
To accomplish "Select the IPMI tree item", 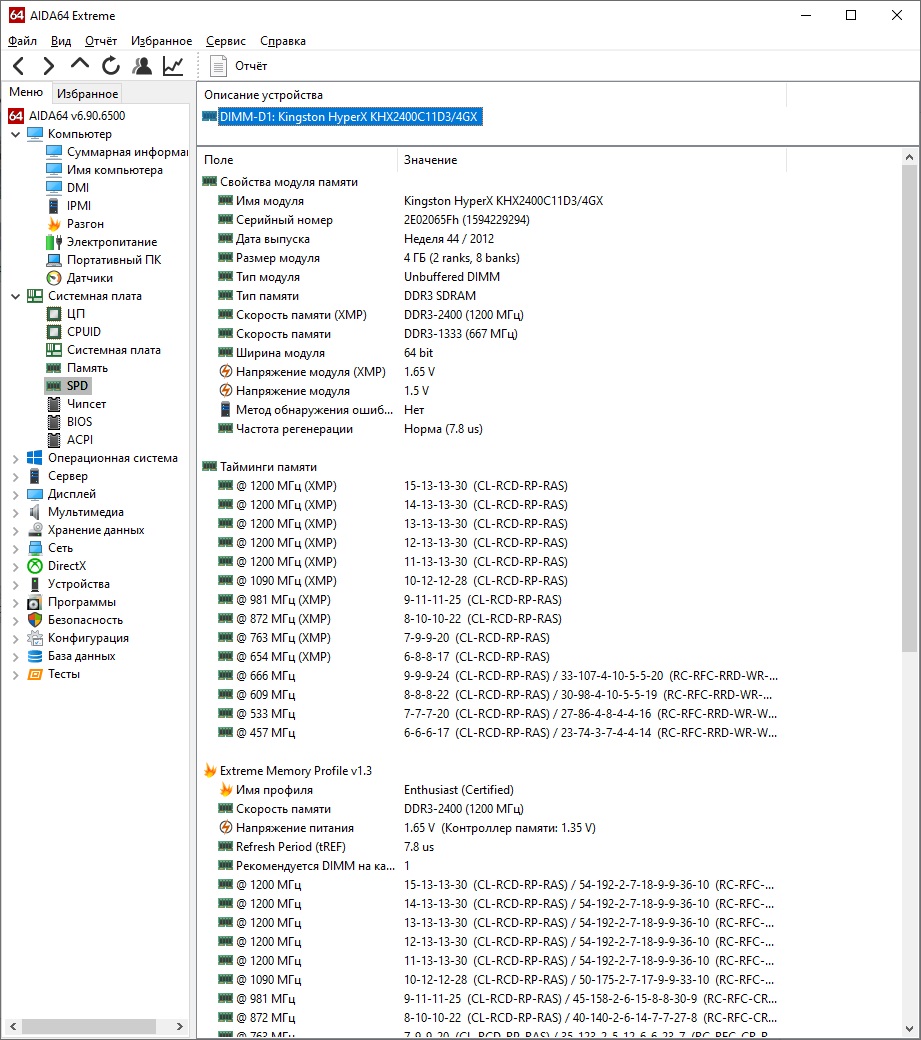I will tap(78, 206).
